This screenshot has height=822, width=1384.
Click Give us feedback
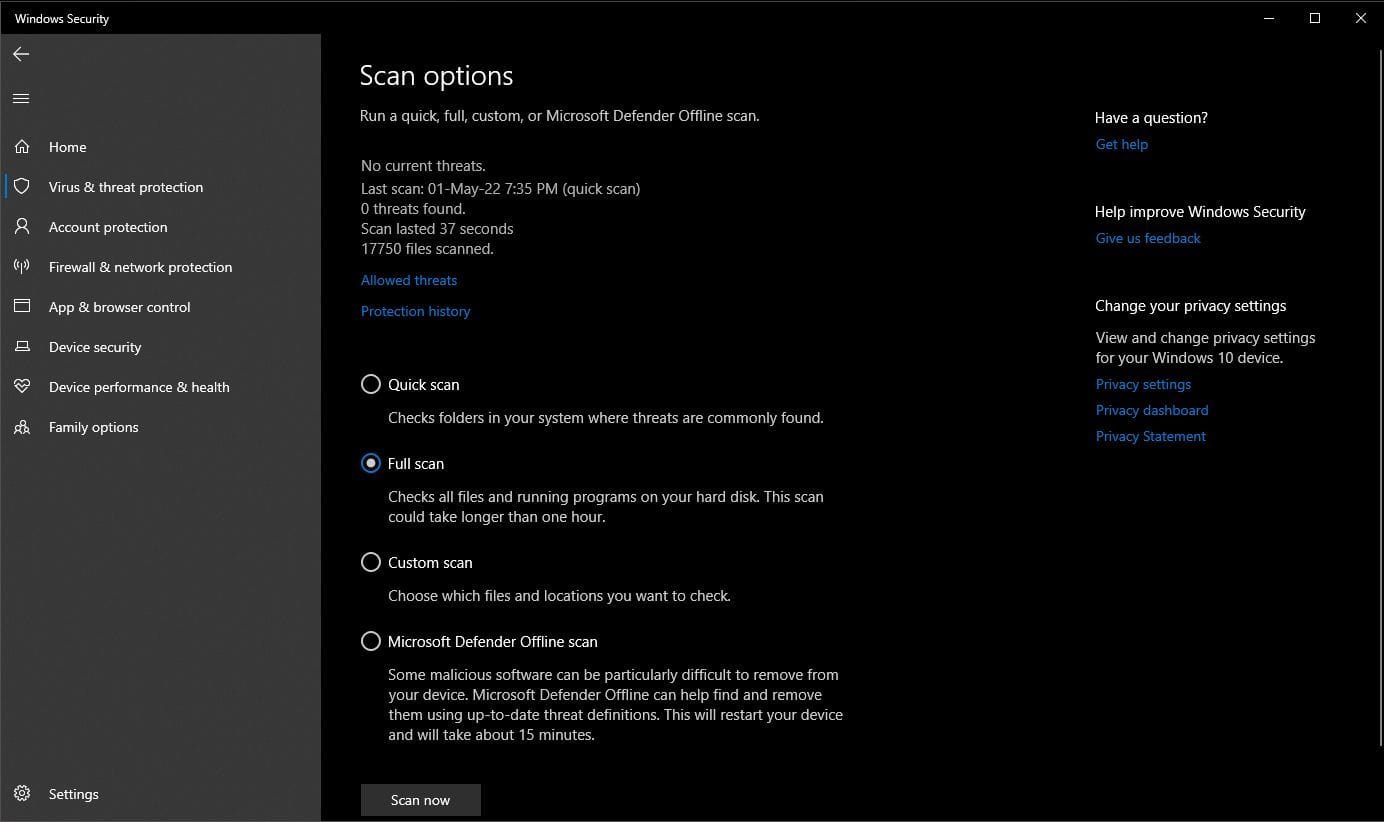[1147, 238]
